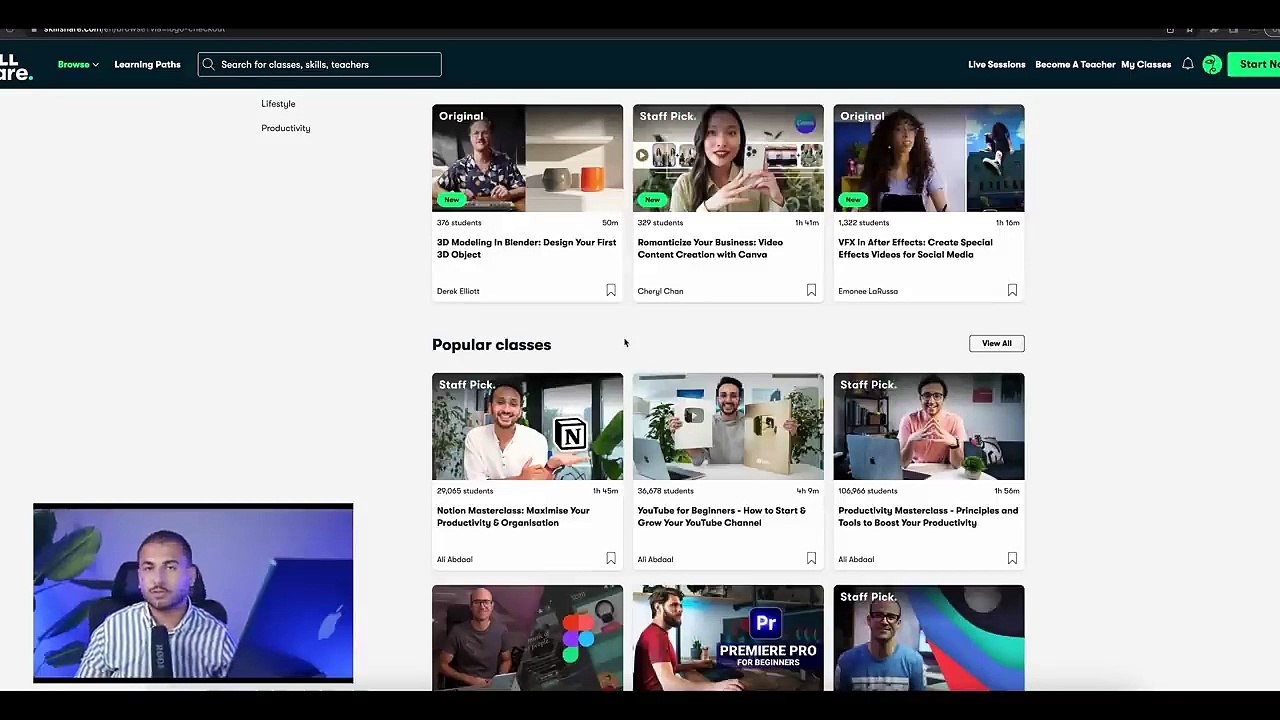1280x720 pixels.
Task: Open title 'Notion Masterclass: Maximise Your Productivity & Organisation'
Action: [x=513, y=516]
